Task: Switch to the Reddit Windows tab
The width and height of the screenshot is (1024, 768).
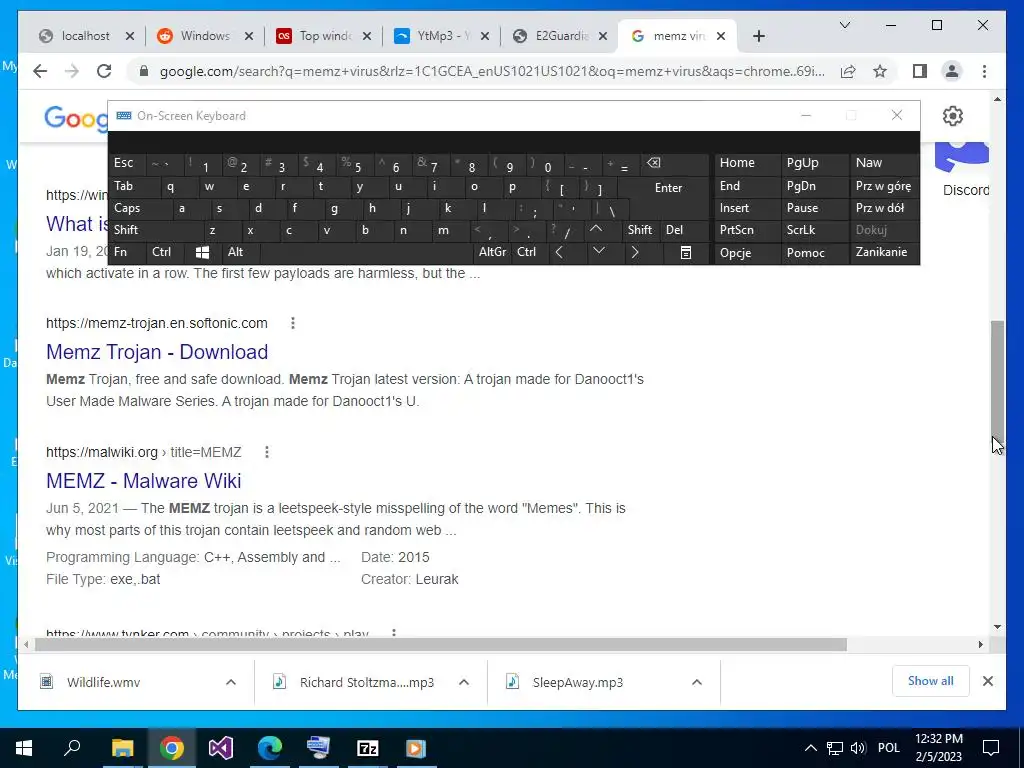Action: [x=205, y=36]
